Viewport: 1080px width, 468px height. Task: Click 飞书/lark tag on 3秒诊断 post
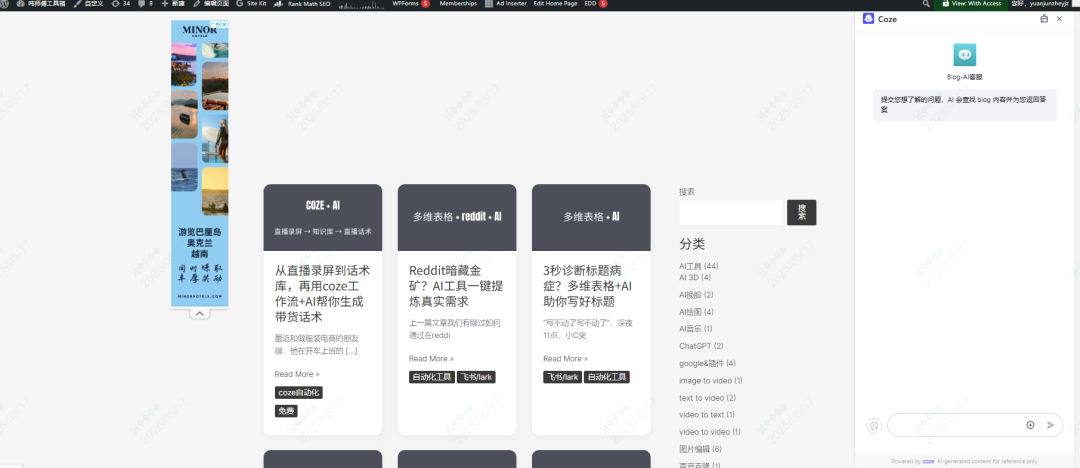click(x=563, y=377)
